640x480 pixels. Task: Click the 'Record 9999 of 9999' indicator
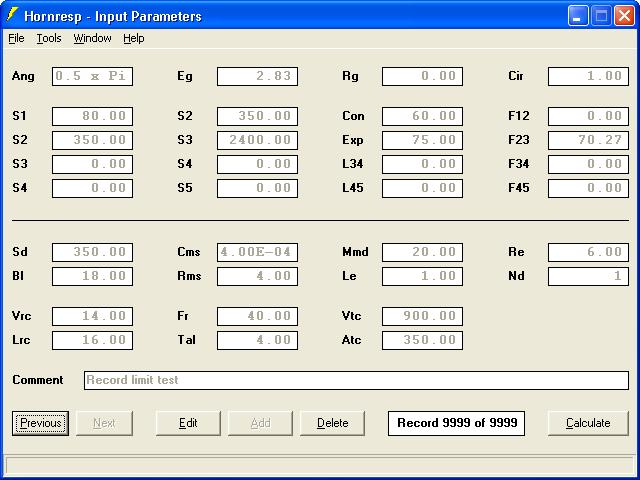click(x=456, y=423)
